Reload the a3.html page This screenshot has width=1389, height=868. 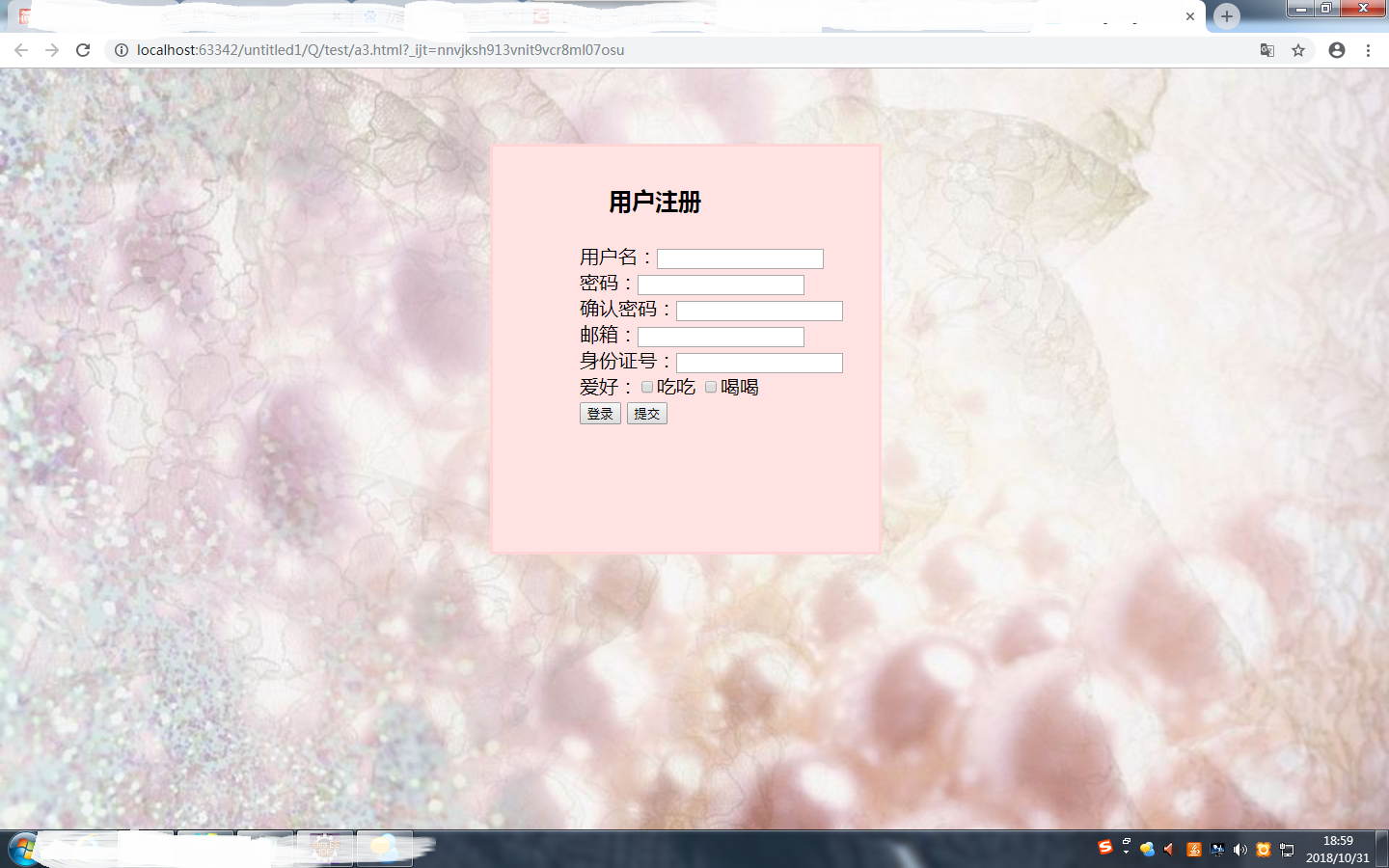(x=83, y=50)
